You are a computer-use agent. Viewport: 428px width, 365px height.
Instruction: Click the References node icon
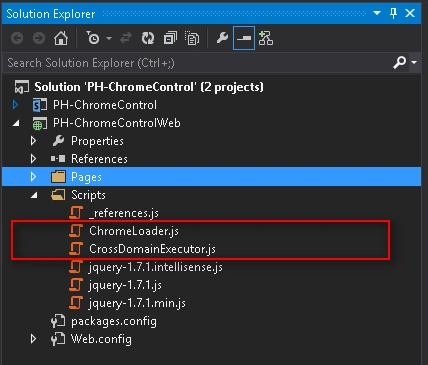[58, 159]
